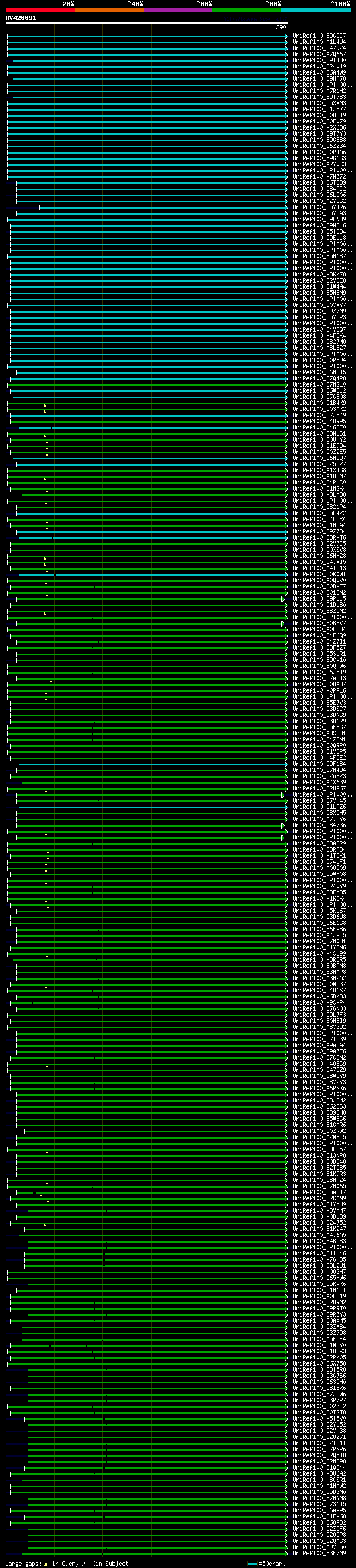Select hit UniRef100_P47924
This screenshot has width=356, height=1568.
pyautogui.click(x=319, y=48)
